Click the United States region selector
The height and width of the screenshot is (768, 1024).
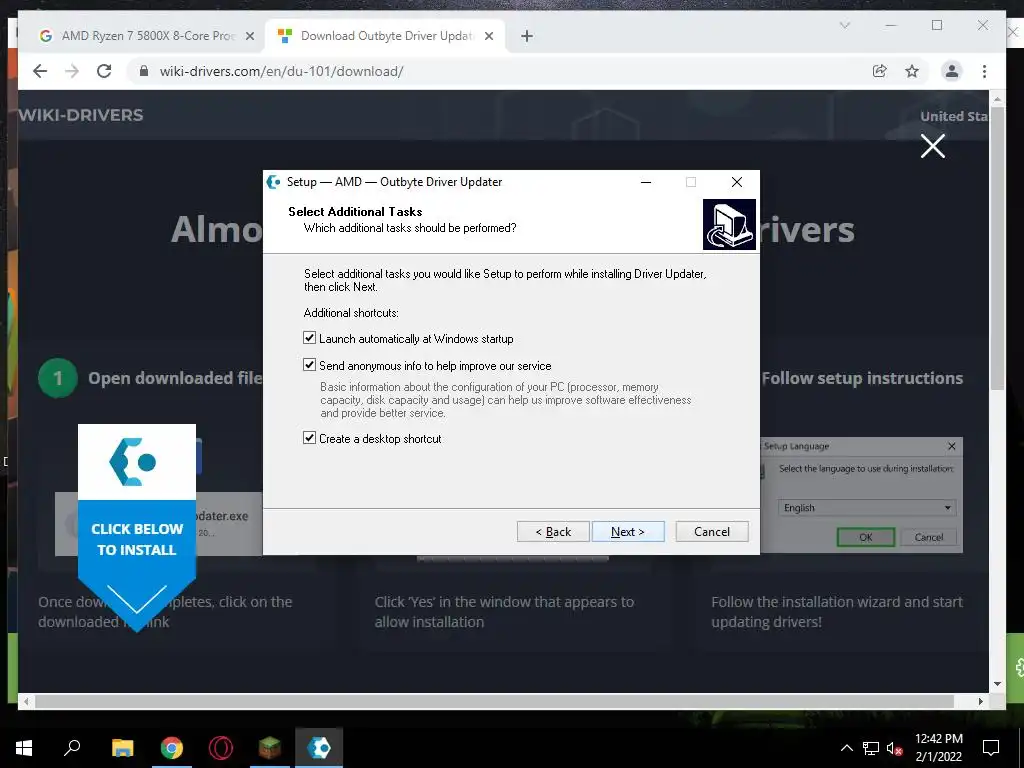click(953, 116)
